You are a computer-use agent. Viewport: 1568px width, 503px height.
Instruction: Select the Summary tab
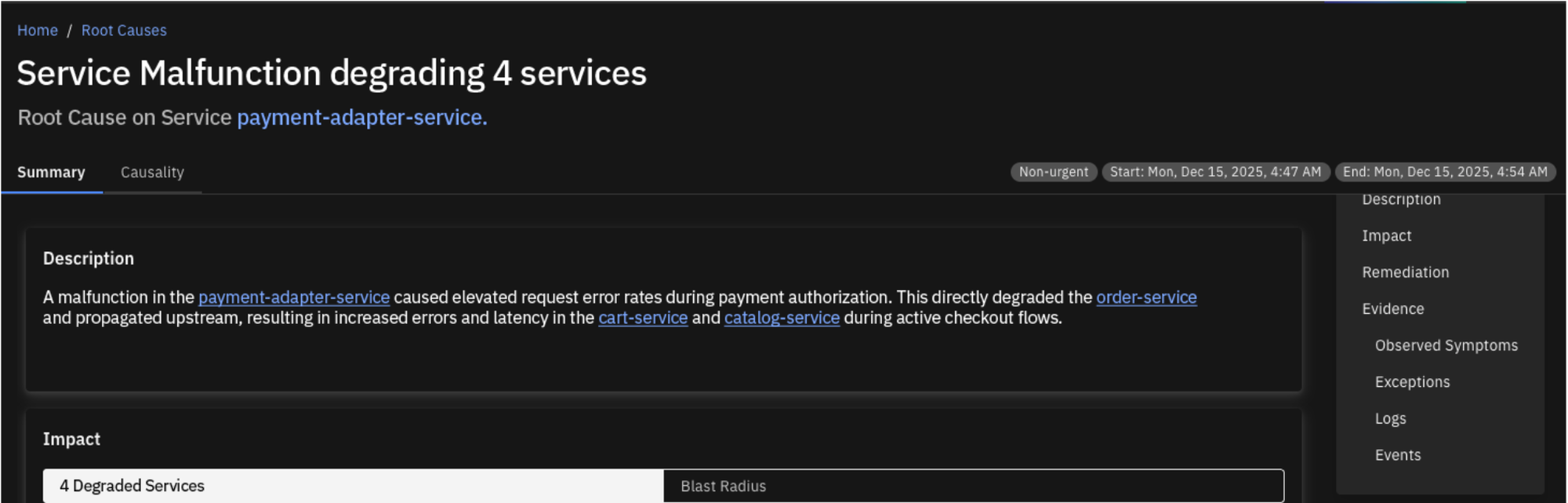pyautogui.click(x=51, y=173)
